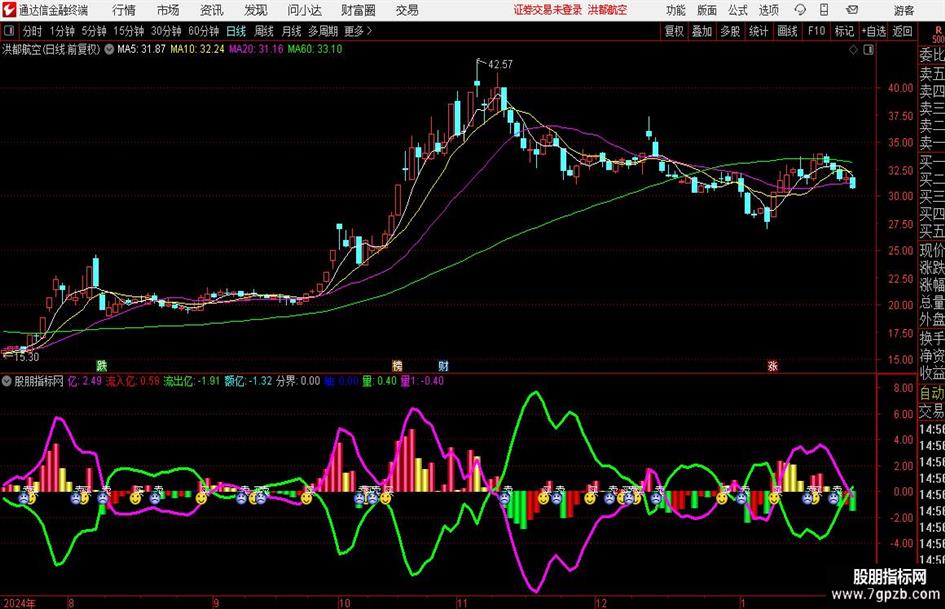945x609 pixels.
Task: Click the 标记 mark toolbar button
Action: pyautogui.click(x=844, y=31)
